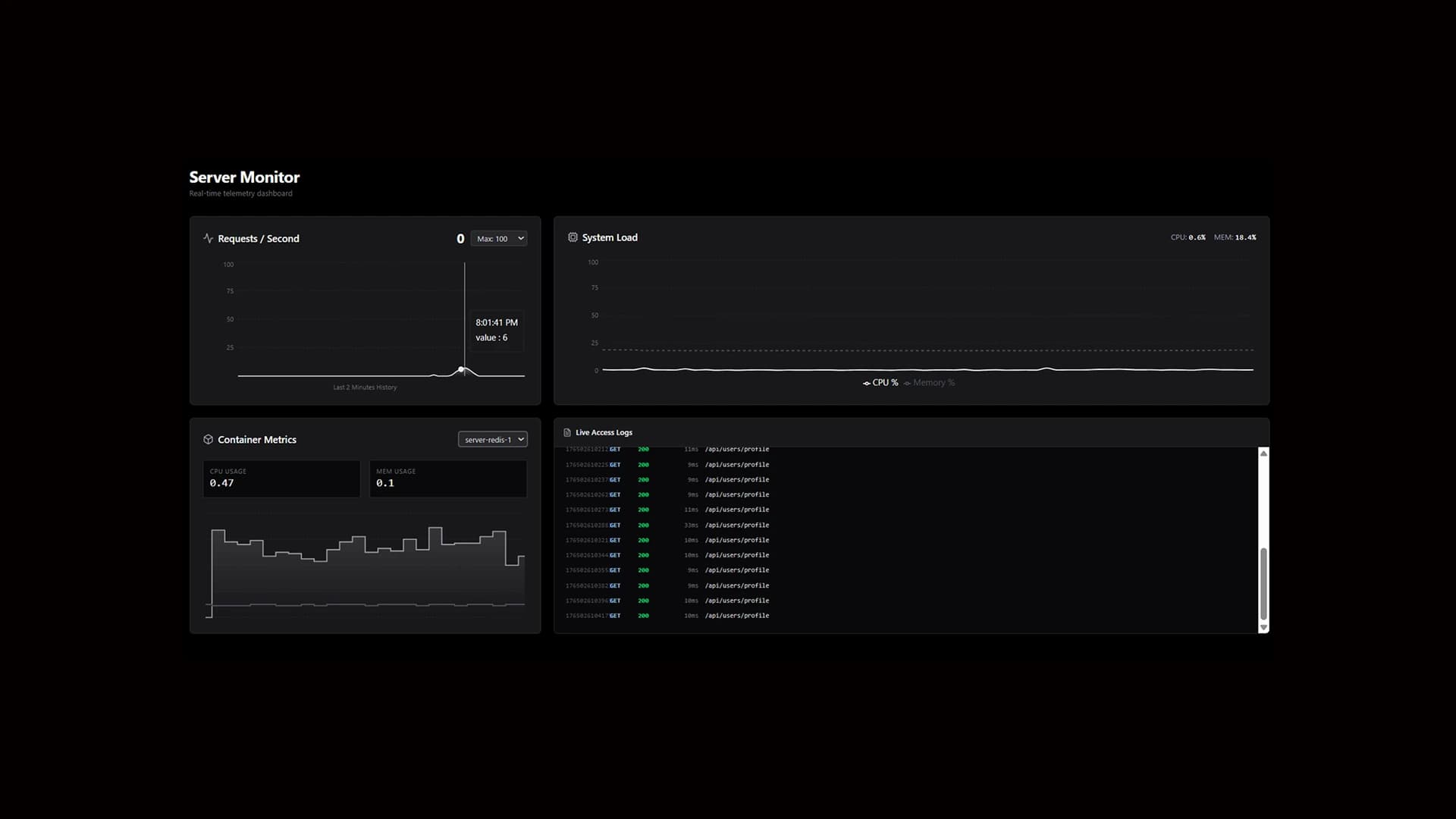Screen dimensions: 1456x819
Task: Open the Max: 100 dropdown
Action: pos(498,238)
